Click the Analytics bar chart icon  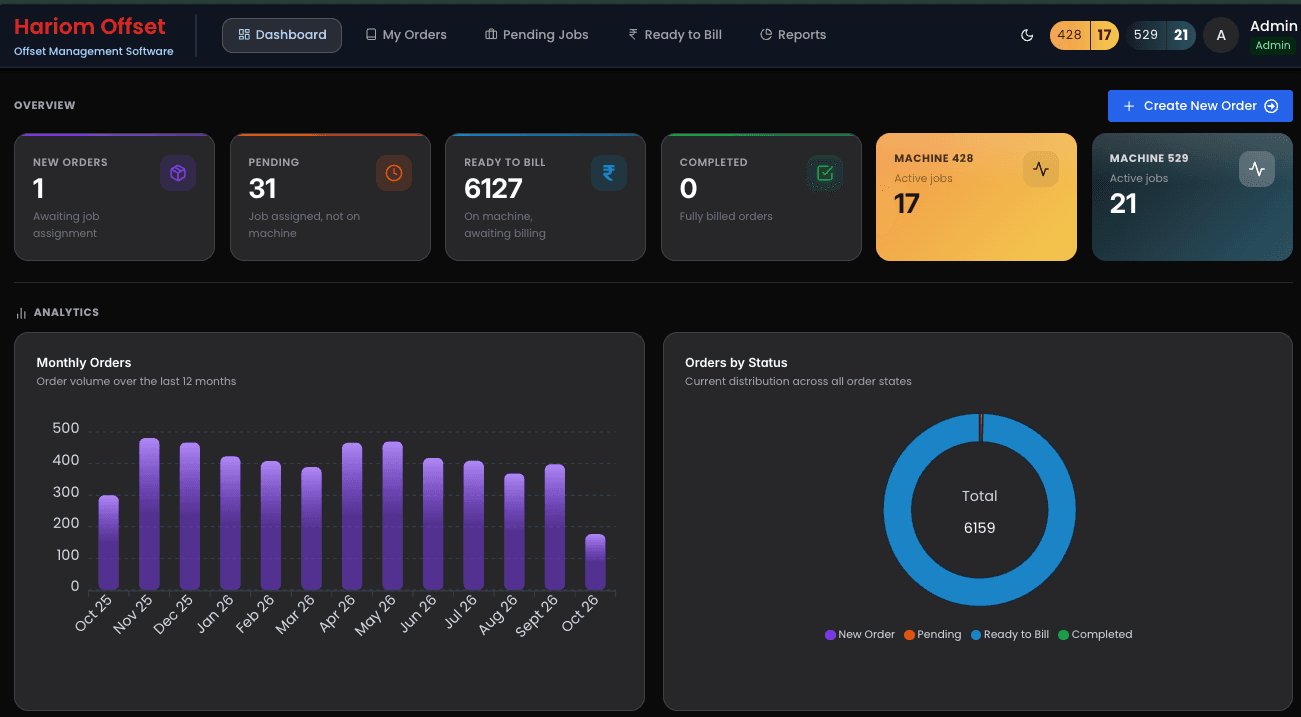click(x=21, y=313)
